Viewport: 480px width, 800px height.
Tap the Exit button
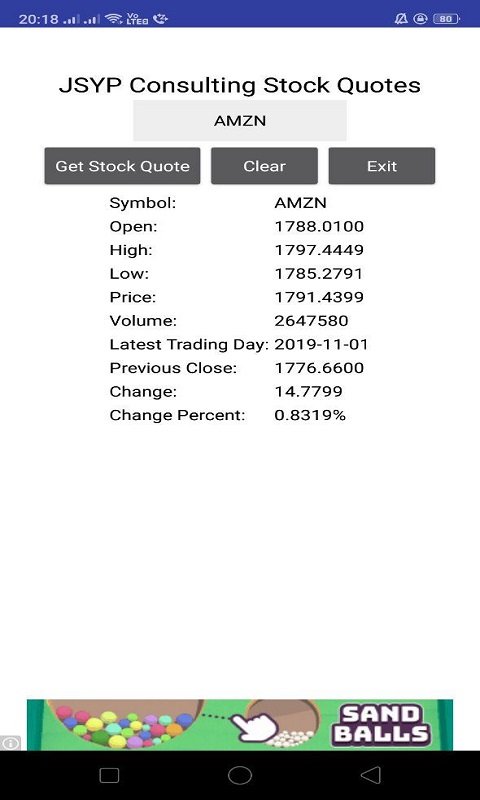tap(382, 166)
